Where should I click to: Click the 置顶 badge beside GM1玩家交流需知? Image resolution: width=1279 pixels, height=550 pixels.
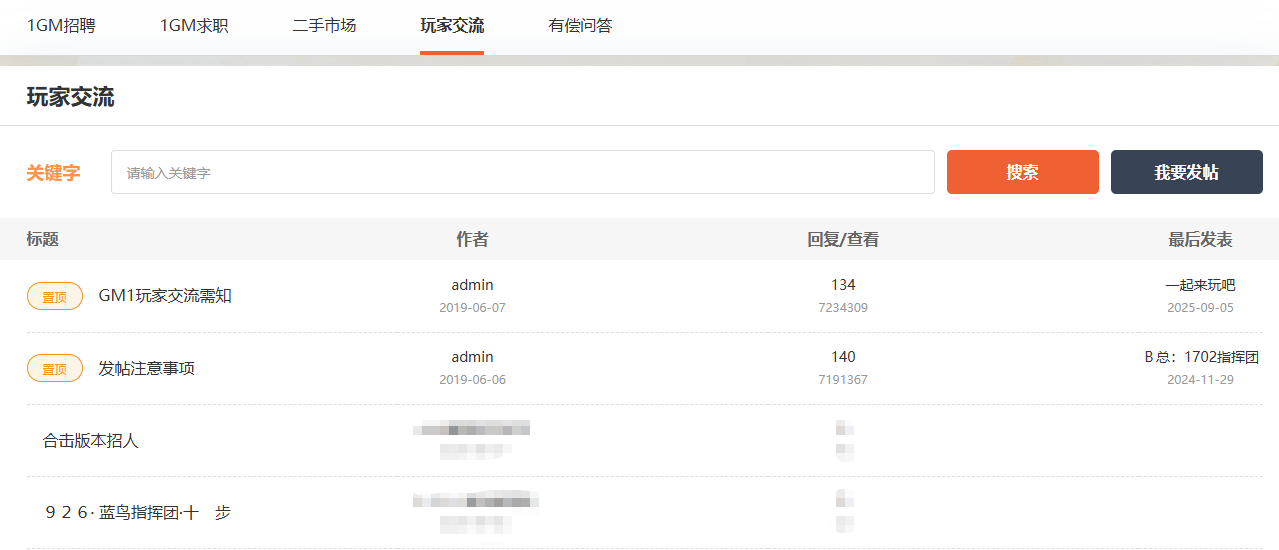[x=55, y=296]
